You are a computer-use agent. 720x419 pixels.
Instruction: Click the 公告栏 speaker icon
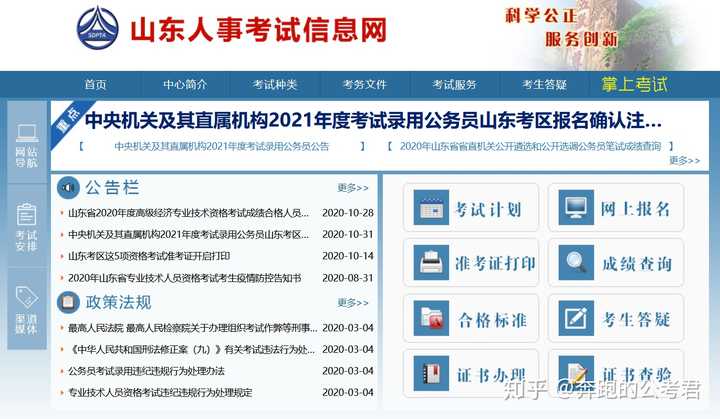point(68,188)
